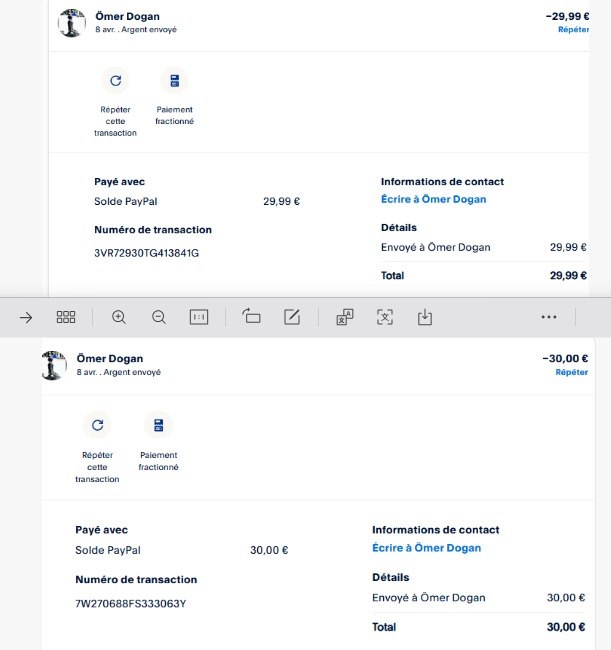Open the thumbnail grid view

point(66,317)
